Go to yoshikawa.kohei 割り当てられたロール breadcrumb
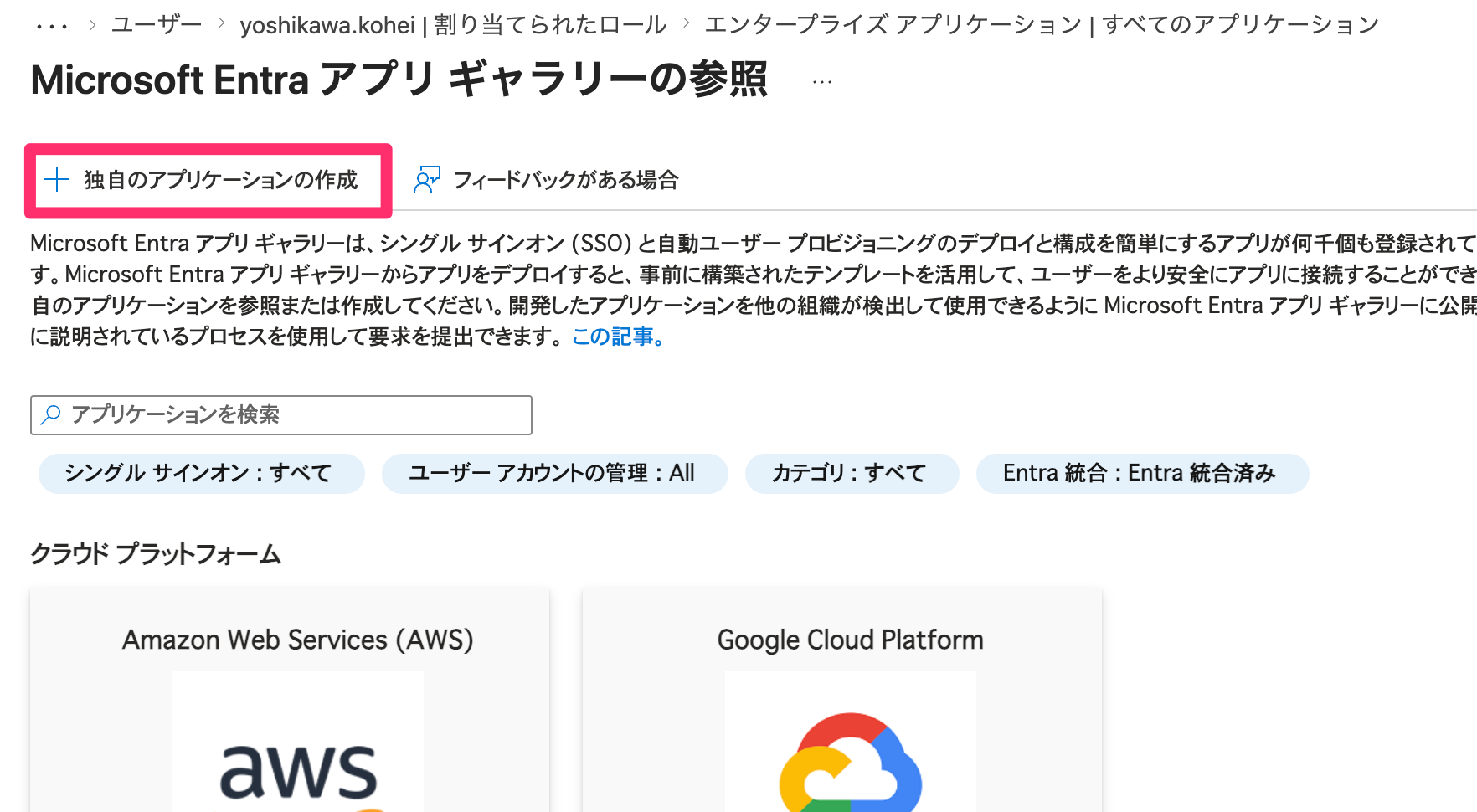 (453, 25)
